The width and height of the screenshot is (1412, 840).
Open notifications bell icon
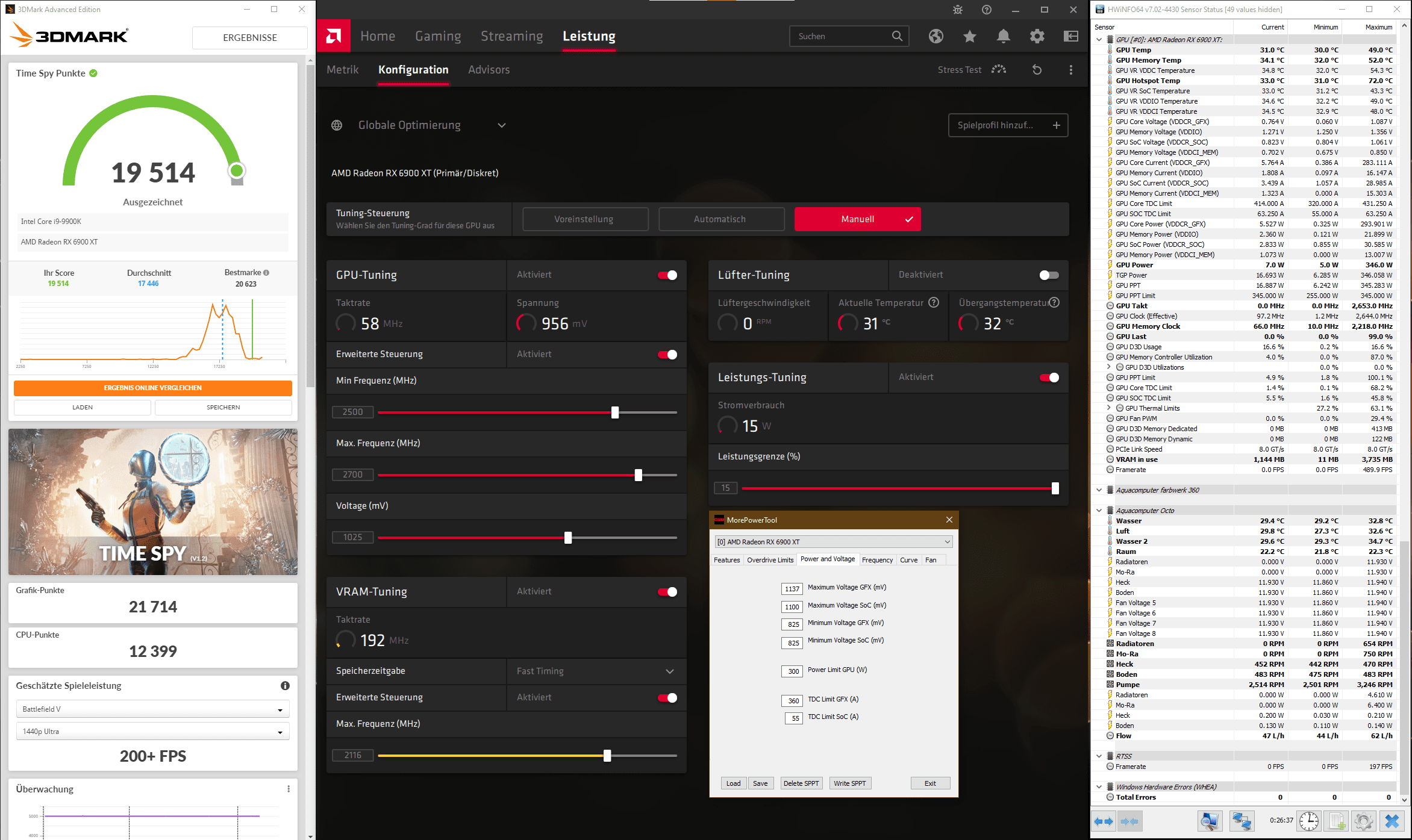(1003, 36)
